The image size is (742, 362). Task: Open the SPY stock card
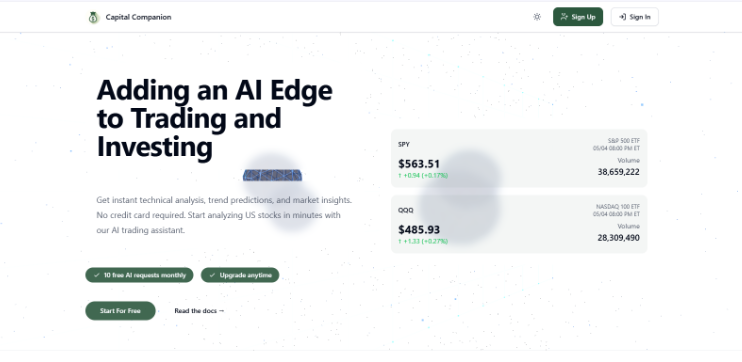click(519, 158)
